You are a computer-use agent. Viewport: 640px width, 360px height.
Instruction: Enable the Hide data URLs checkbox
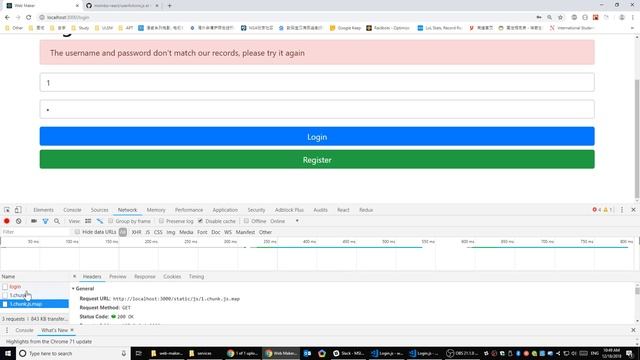pos(77,232)
